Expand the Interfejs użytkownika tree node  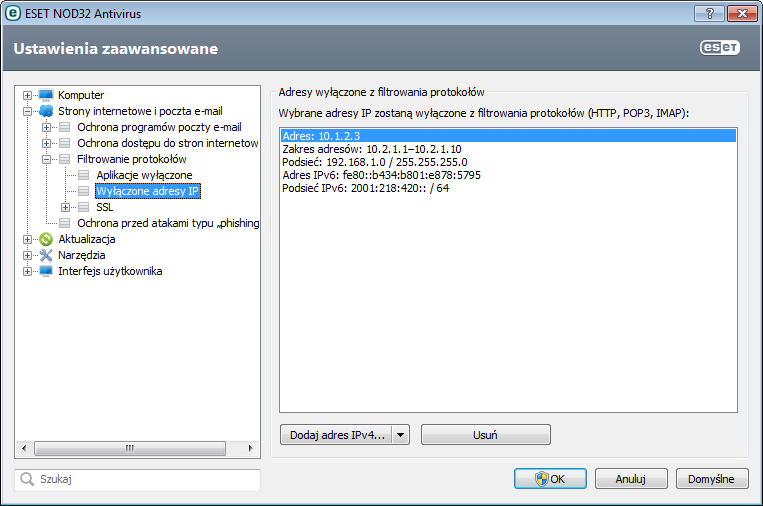coord(27,271)
